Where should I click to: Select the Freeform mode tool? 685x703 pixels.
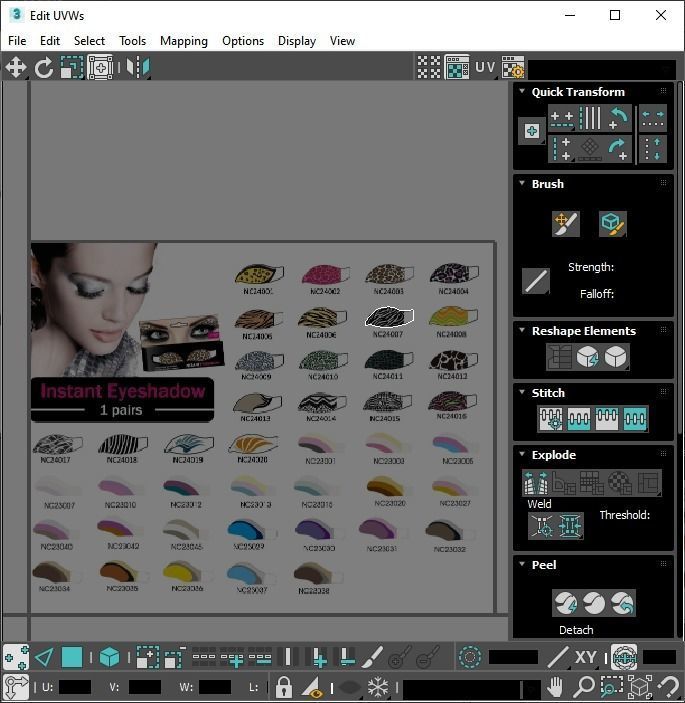tap(100, 68)
